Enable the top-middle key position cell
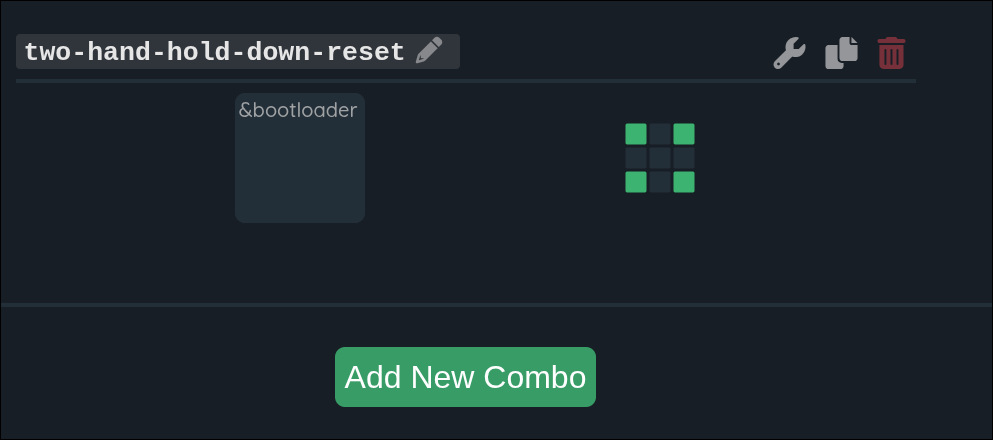 coord(660,134)
